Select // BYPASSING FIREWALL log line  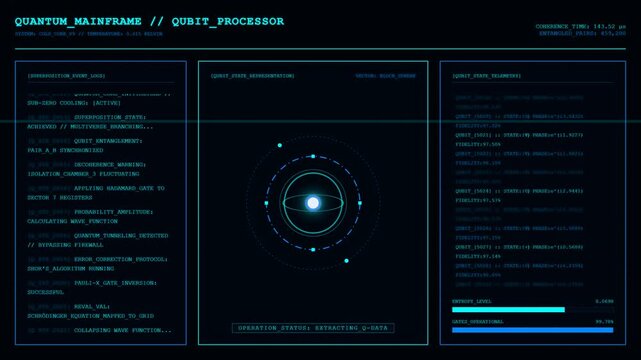(x=65, y=245)
